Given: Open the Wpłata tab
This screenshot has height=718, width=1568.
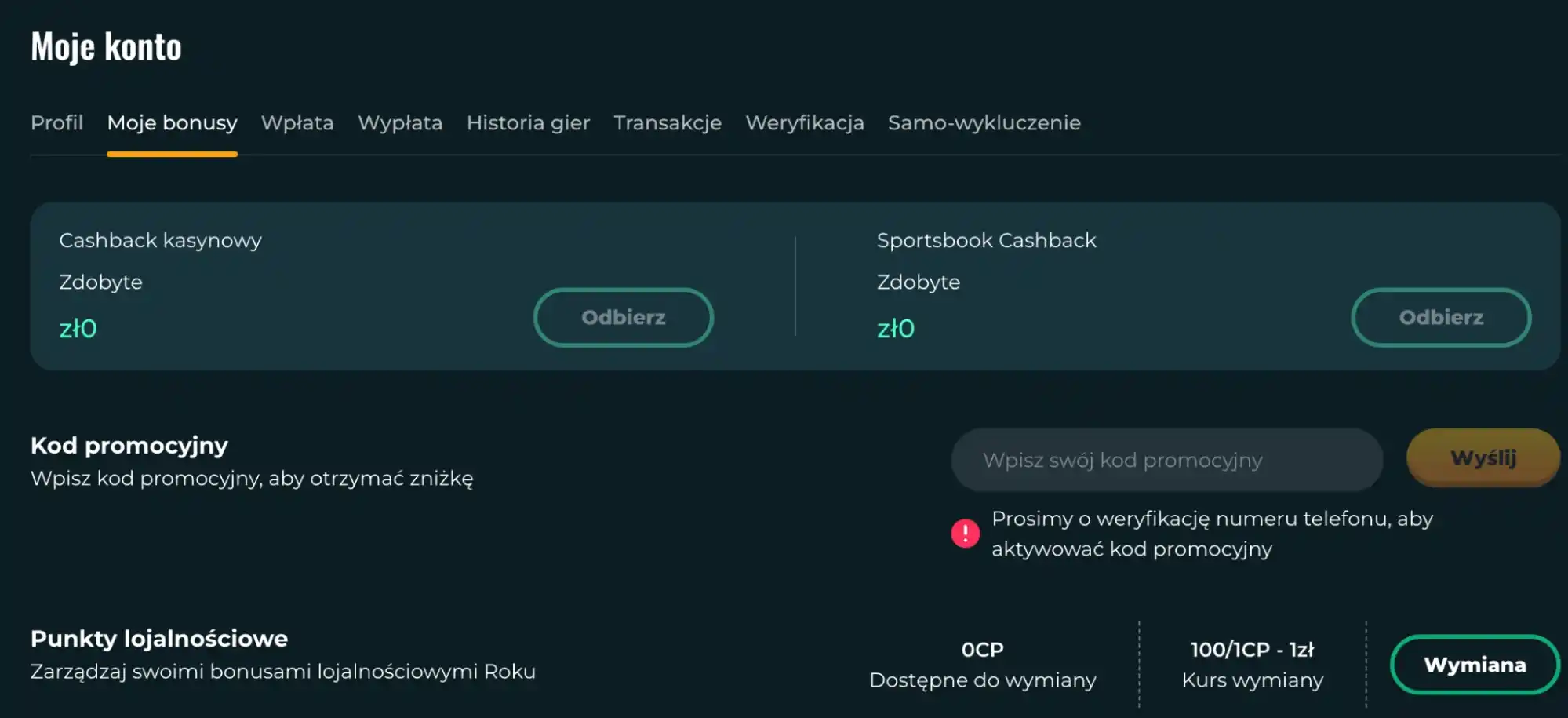Looking at the screenshot, I should coord(298,123).
